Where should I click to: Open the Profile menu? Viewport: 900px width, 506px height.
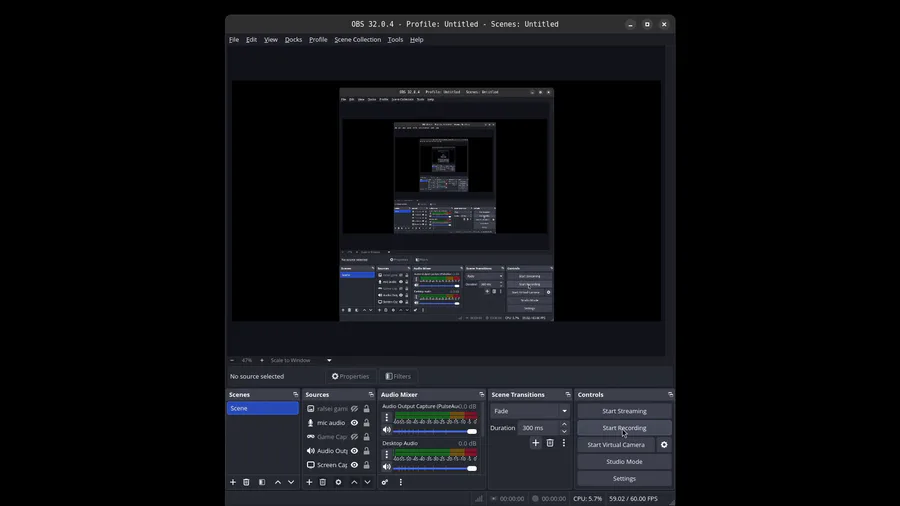(318, 40)
